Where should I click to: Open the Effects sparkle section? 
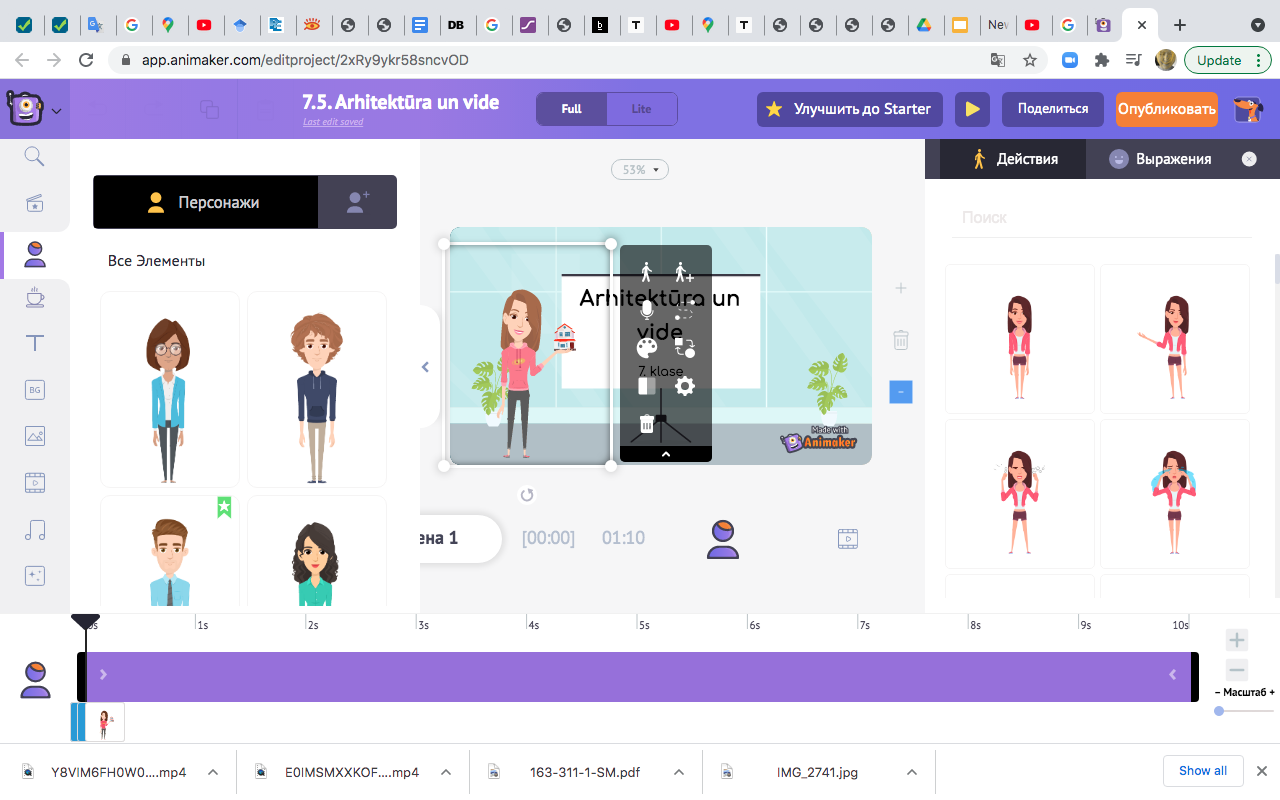[x=35, y=575]
